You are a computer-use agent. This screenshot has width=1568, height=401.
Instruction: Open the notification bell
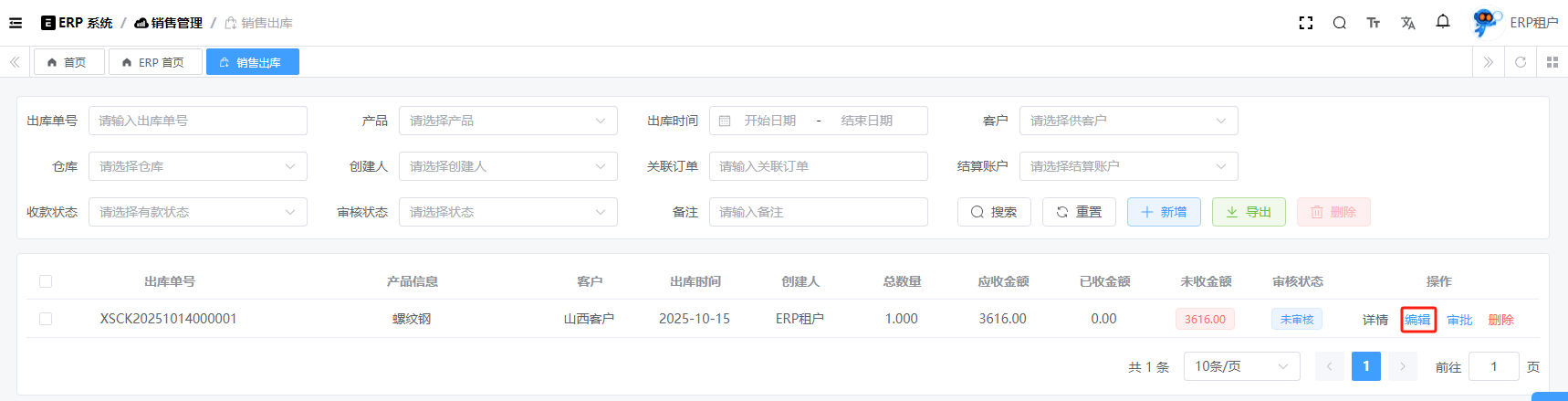click(1443, 22)
